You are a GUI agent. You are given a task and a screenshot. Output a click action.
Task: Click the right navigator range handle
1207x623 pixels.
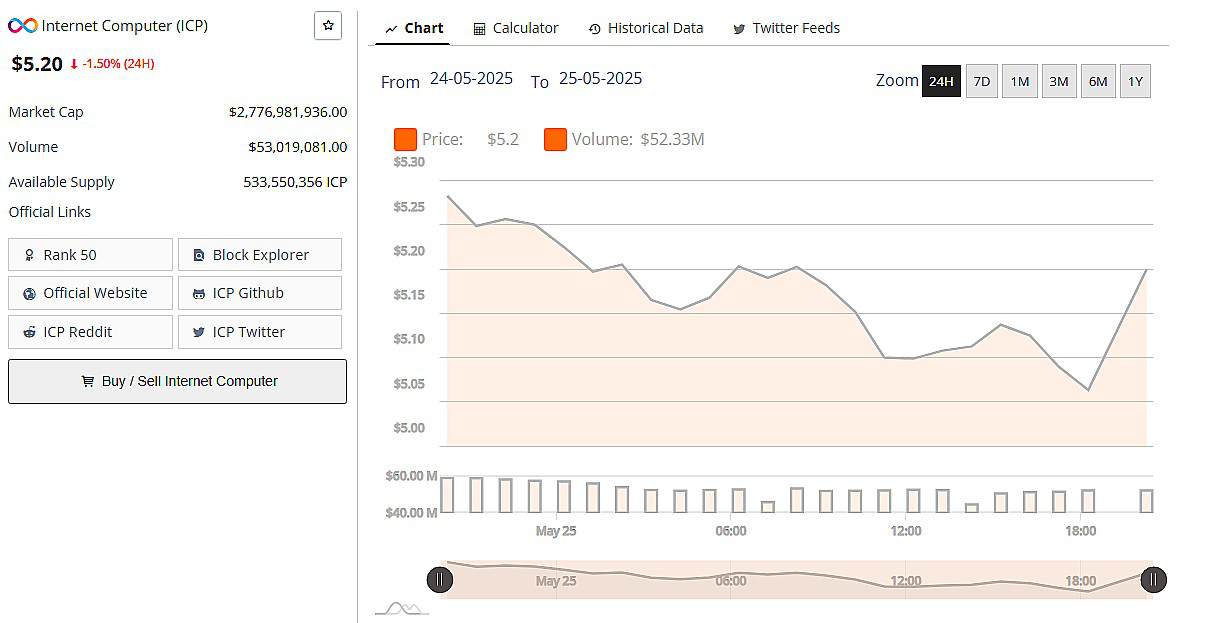click(1153, 579)
